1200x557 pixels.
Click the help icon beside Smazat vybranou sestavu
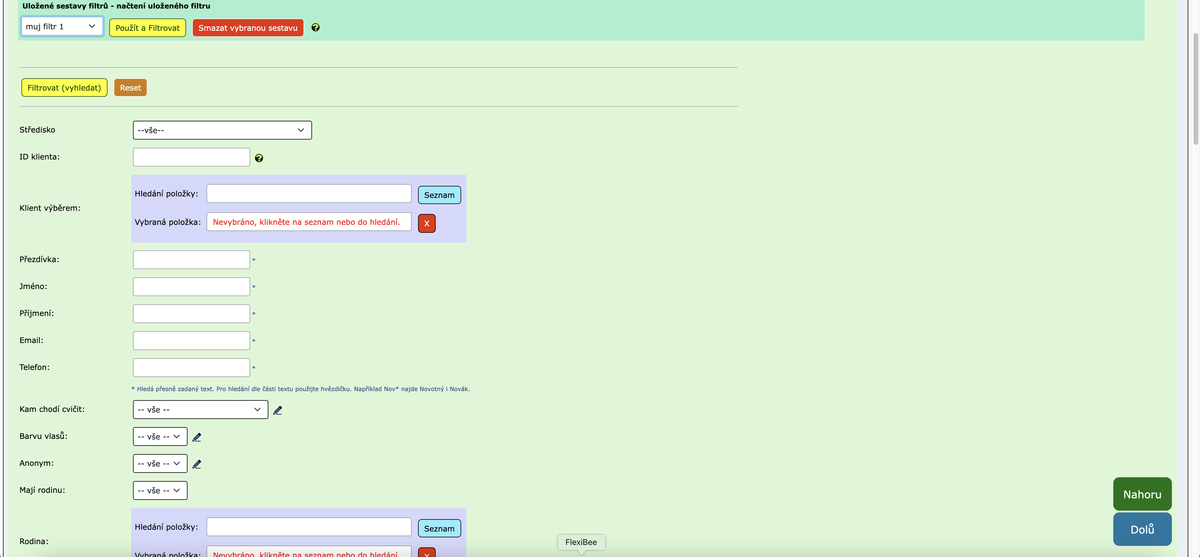316,28
